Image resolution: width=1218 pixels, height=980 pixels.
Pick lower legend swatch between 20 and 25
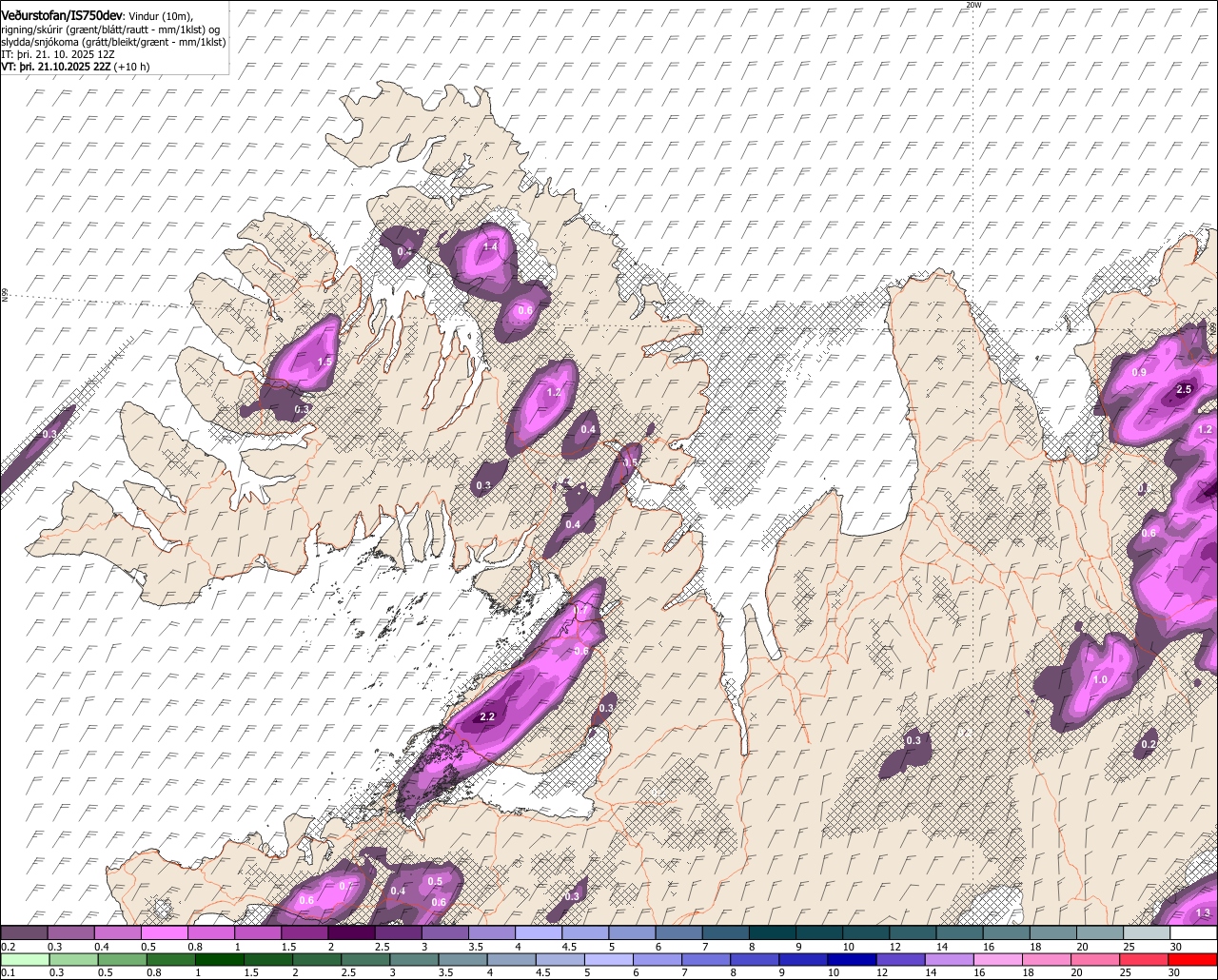[x=1096, y=959]
